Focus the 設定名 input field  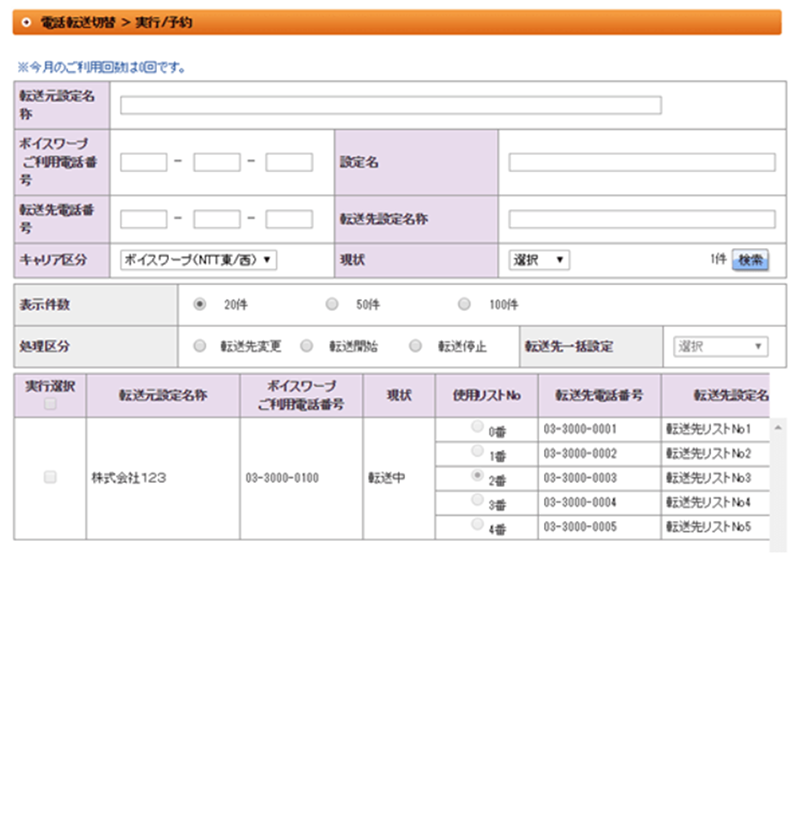[642, 162]
